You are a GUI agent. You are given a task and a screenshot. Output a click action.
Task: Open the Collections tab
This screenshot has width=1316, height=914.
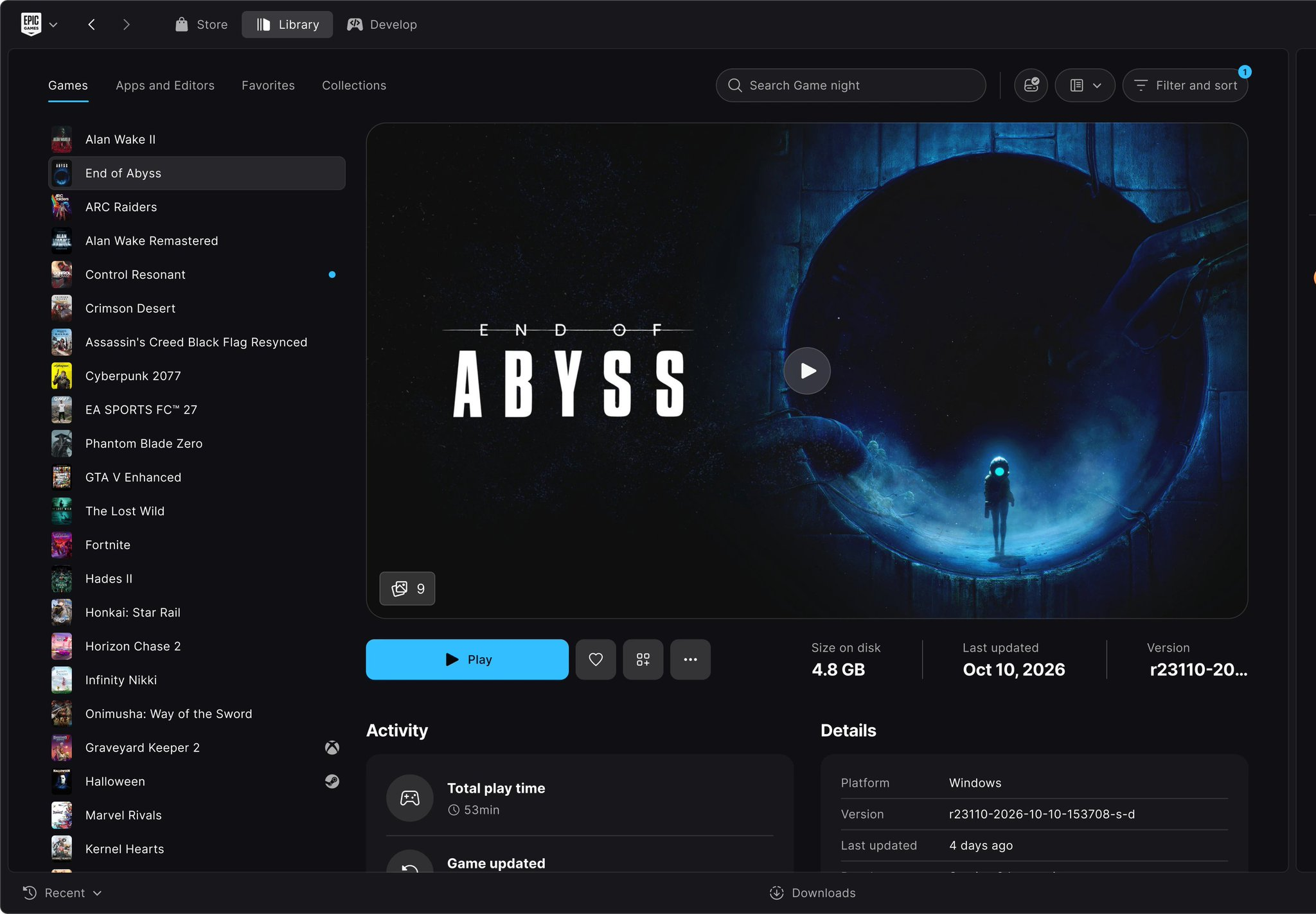pyautogui.click(x=354, y=85)
